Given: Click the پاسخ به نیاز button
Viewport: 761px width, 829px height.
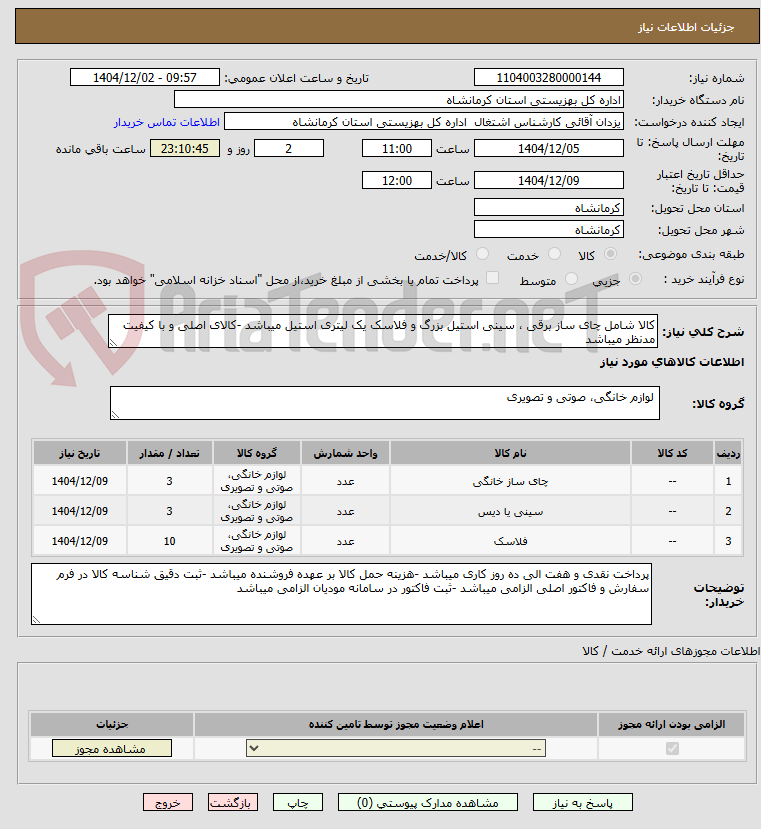Looking at the screenshot, I should click(x=583, y=803).
